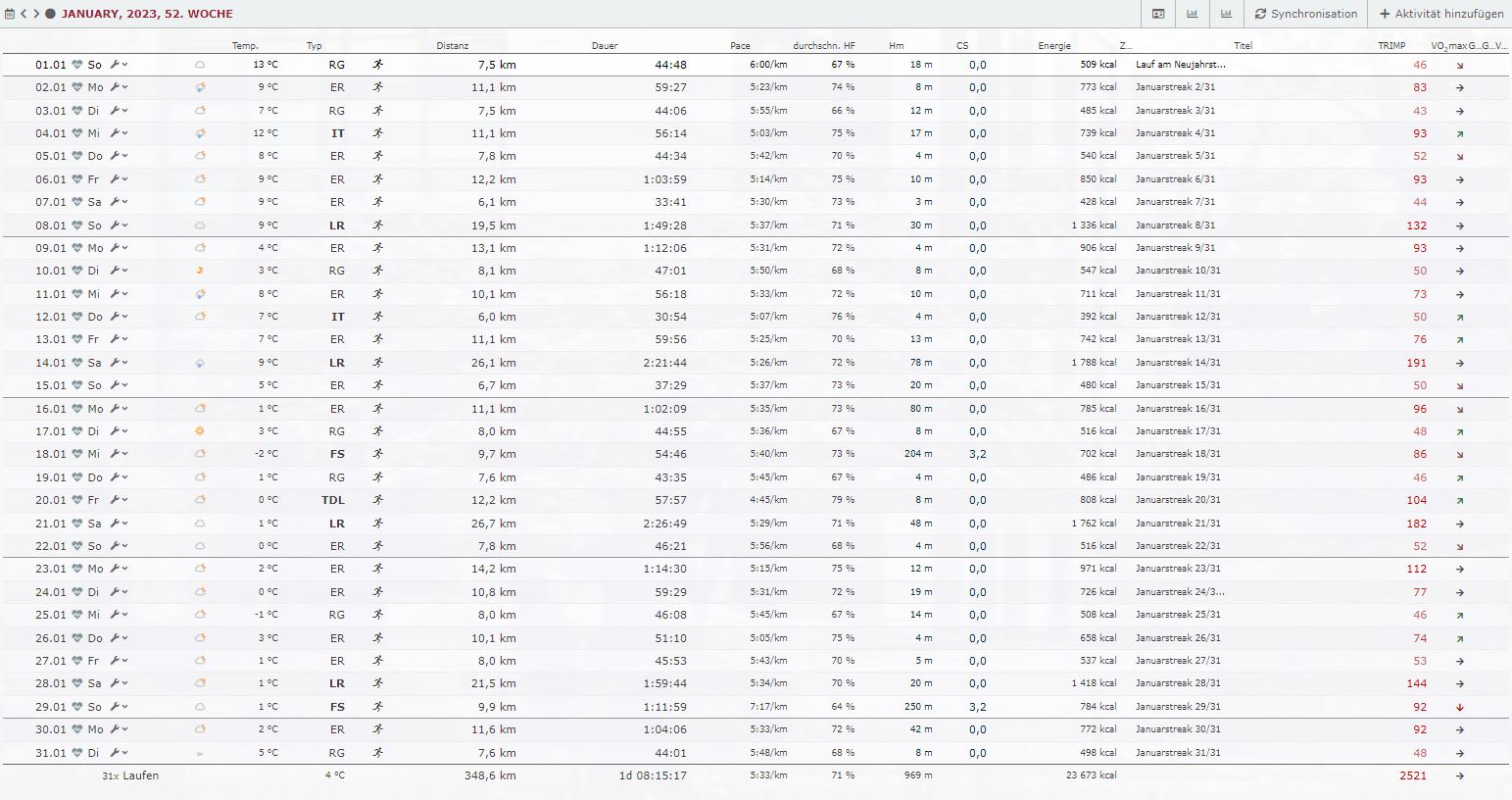
Task: Open the calendar date picker icon
Action: click(x=10, y=14)
